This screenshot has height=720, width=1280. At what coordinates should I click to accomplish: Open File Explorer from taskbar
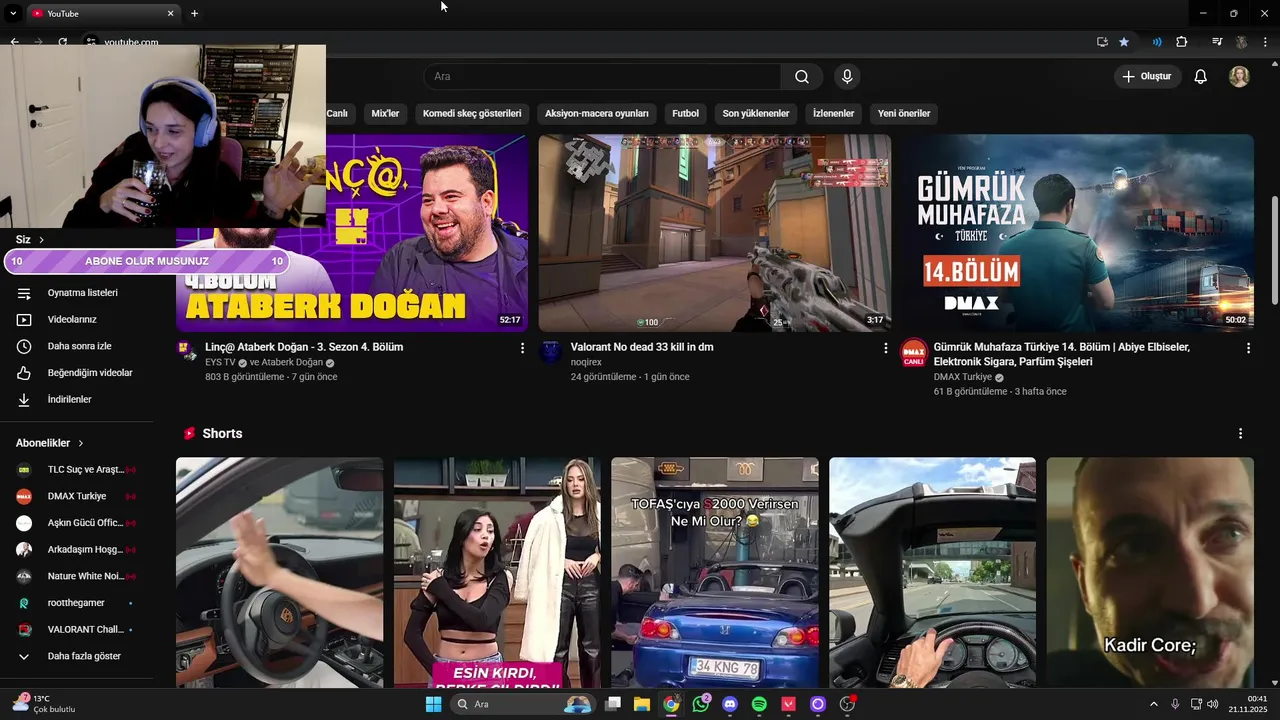(642, 704)
